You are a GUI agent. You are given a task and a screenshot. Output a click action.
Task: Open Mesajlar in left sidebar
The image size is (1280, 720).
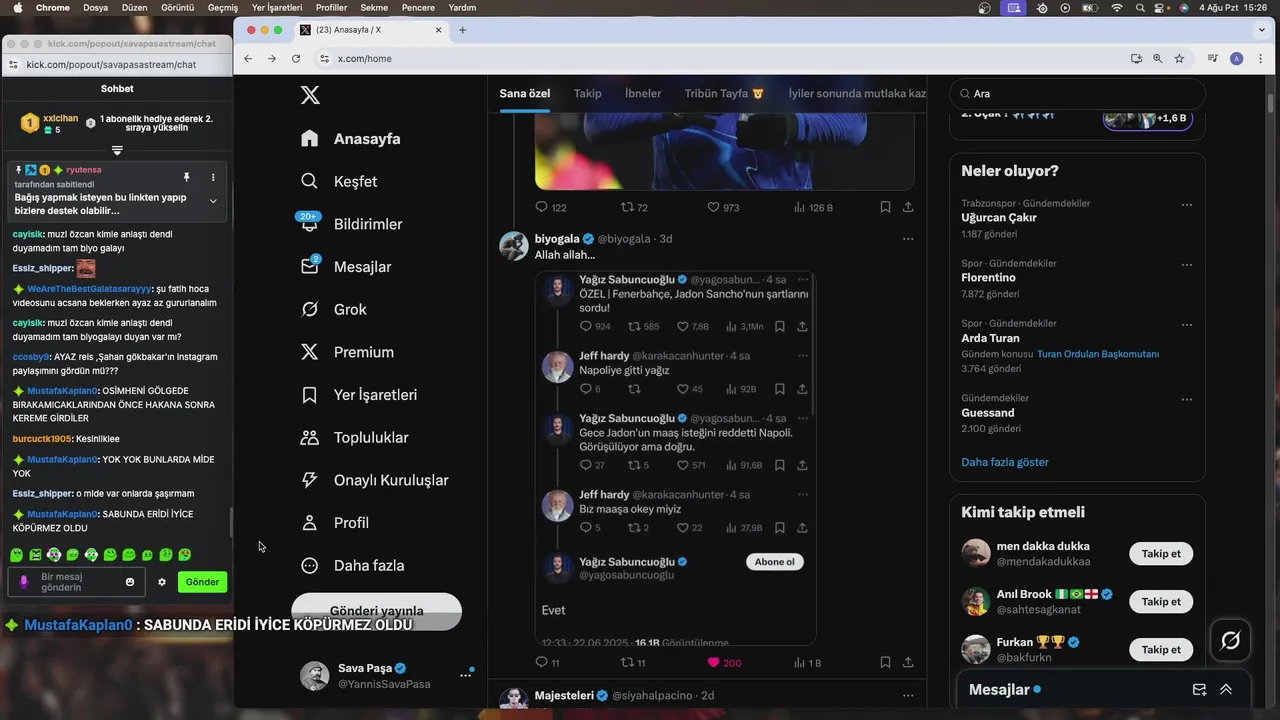(x=346, y=267)
